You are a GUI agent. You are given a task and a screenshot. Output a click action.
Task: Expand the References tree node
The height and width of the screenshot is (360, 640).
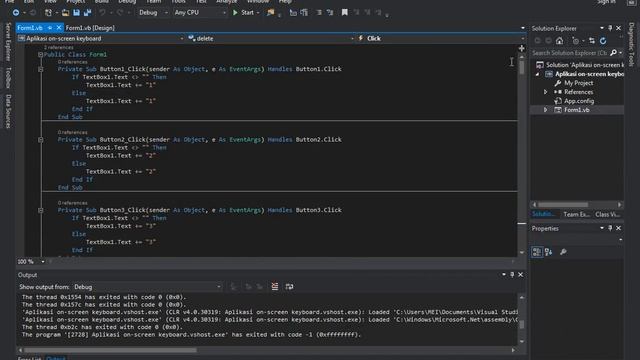[546, 92]
